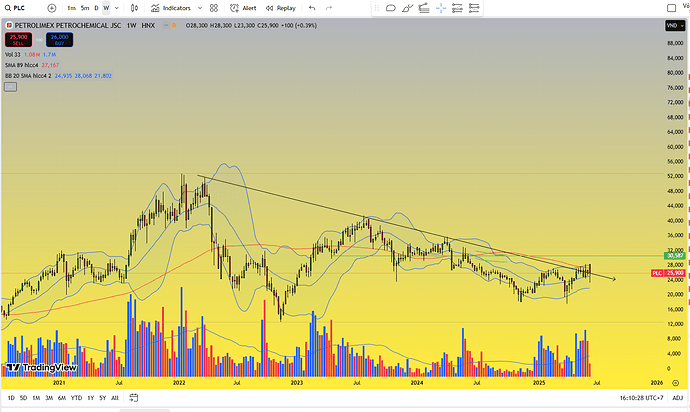This screenshot has height=412, width=690.
Task: Edit the 100 order quantity field
Action: (39, 40)
